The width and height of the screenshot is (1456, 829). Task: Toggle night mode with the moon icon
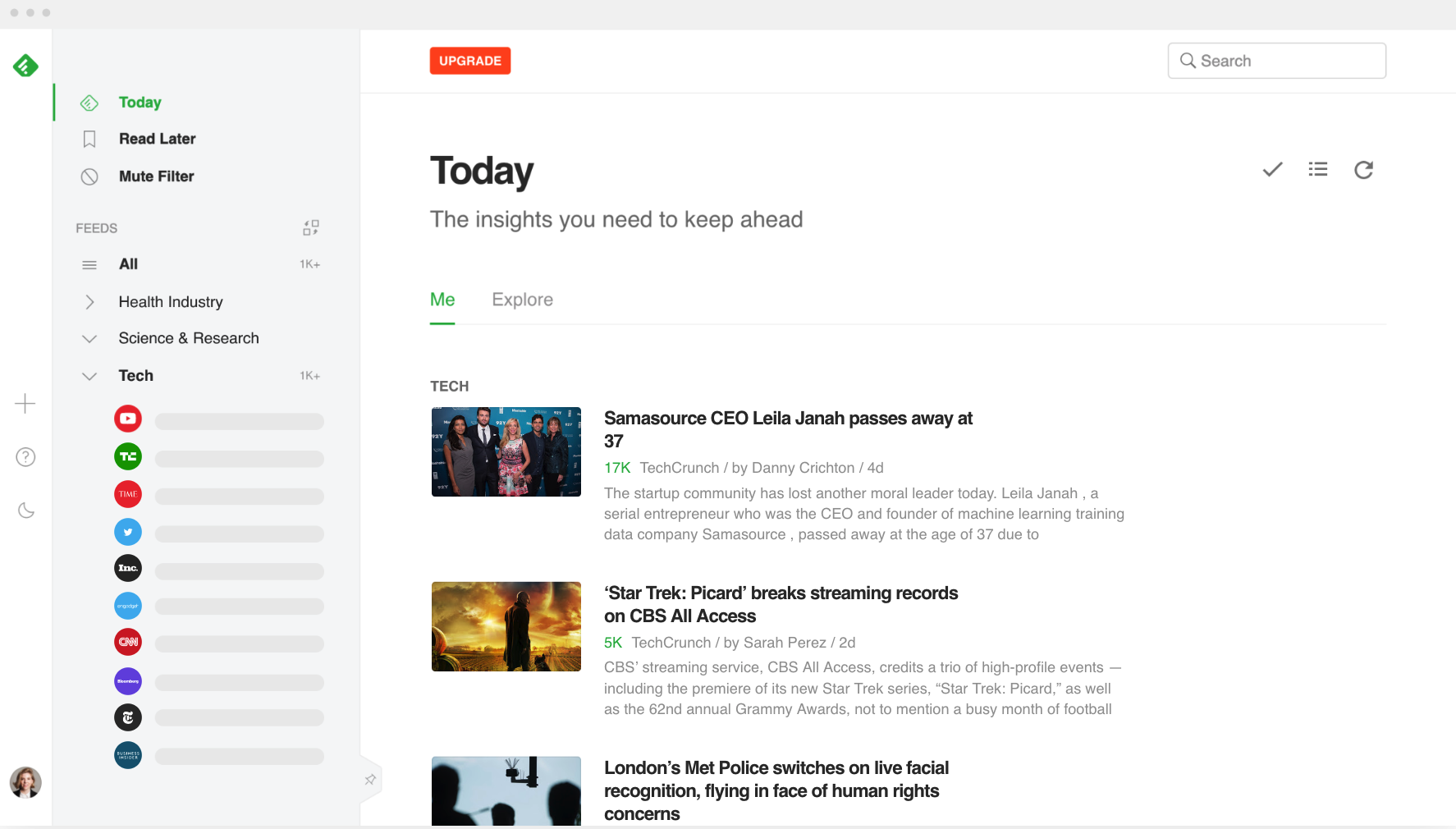pyautogui.click(x=25, y=511)
